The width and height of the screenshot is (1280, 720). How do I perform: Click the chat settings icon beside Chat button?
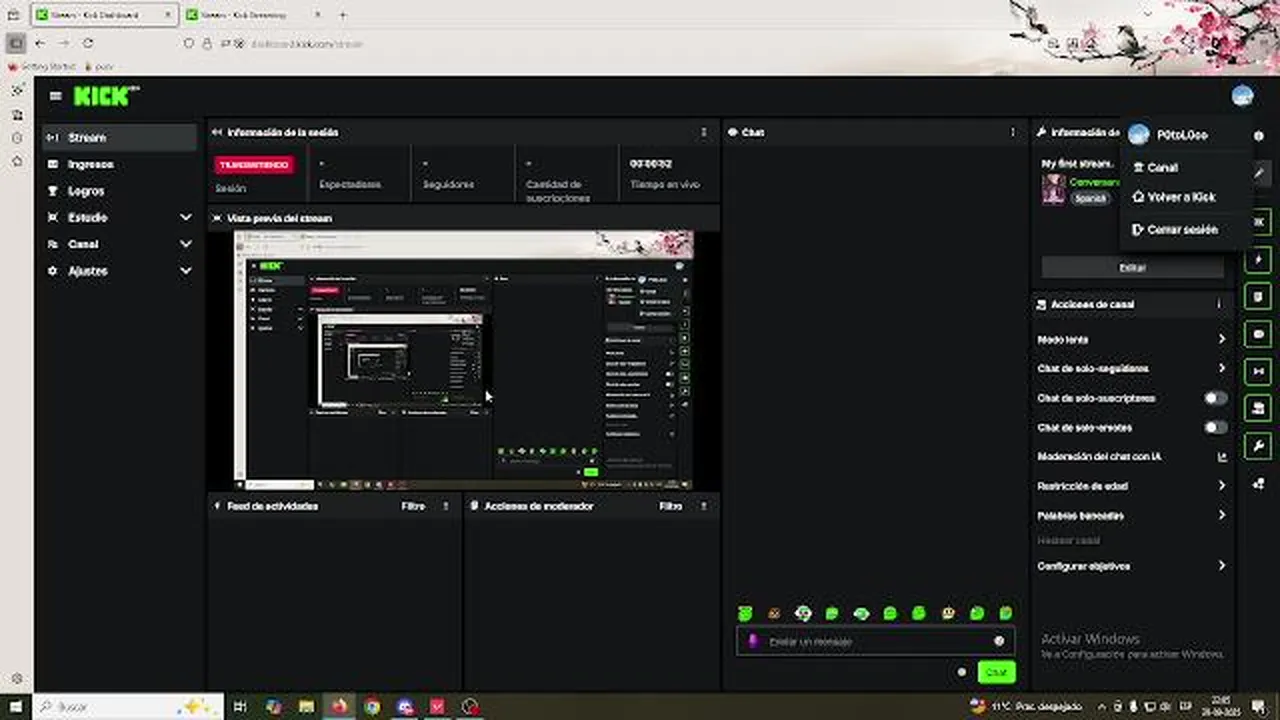coord(962,672)
